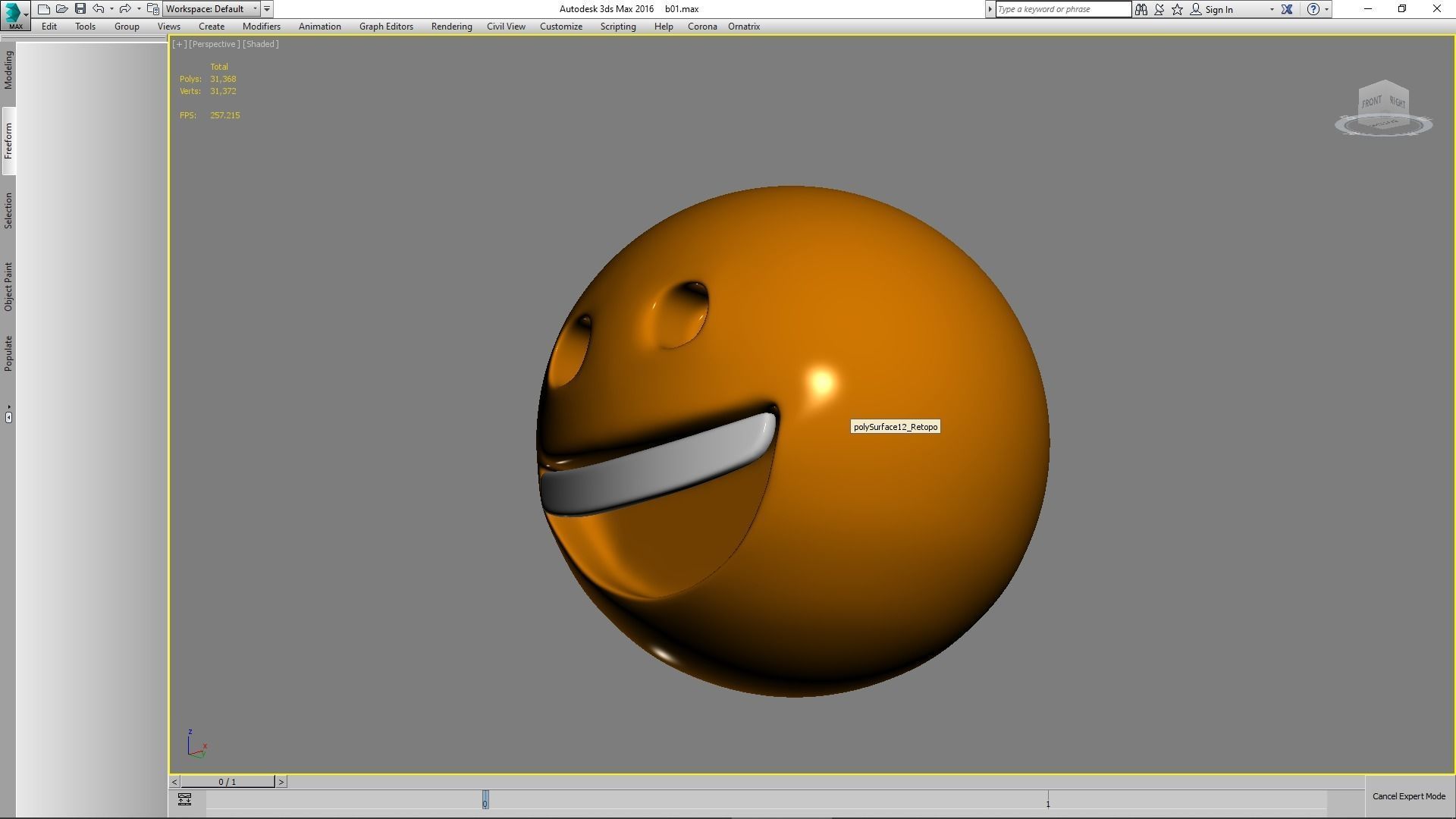Expand the Help dropdown arrow
The image size is (1456, 819).
click(1326, 9)
